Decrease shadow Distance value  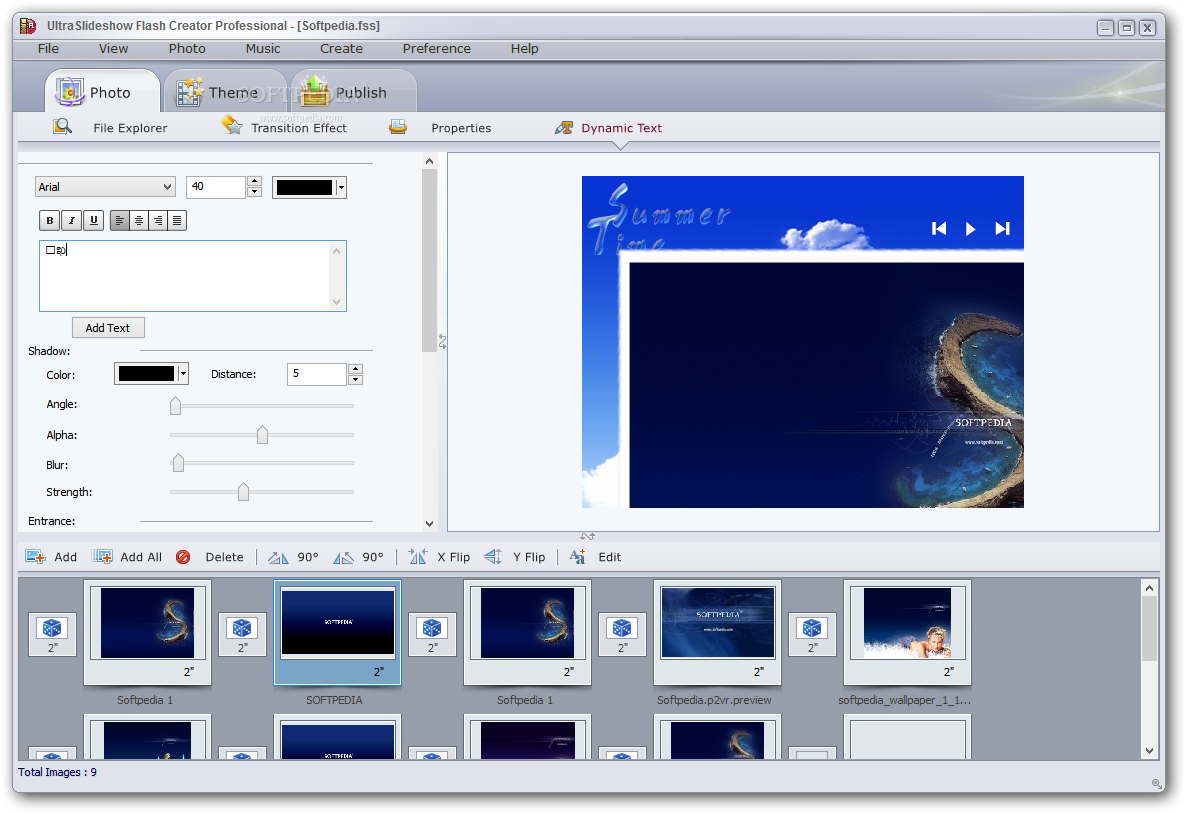[355, 380]
